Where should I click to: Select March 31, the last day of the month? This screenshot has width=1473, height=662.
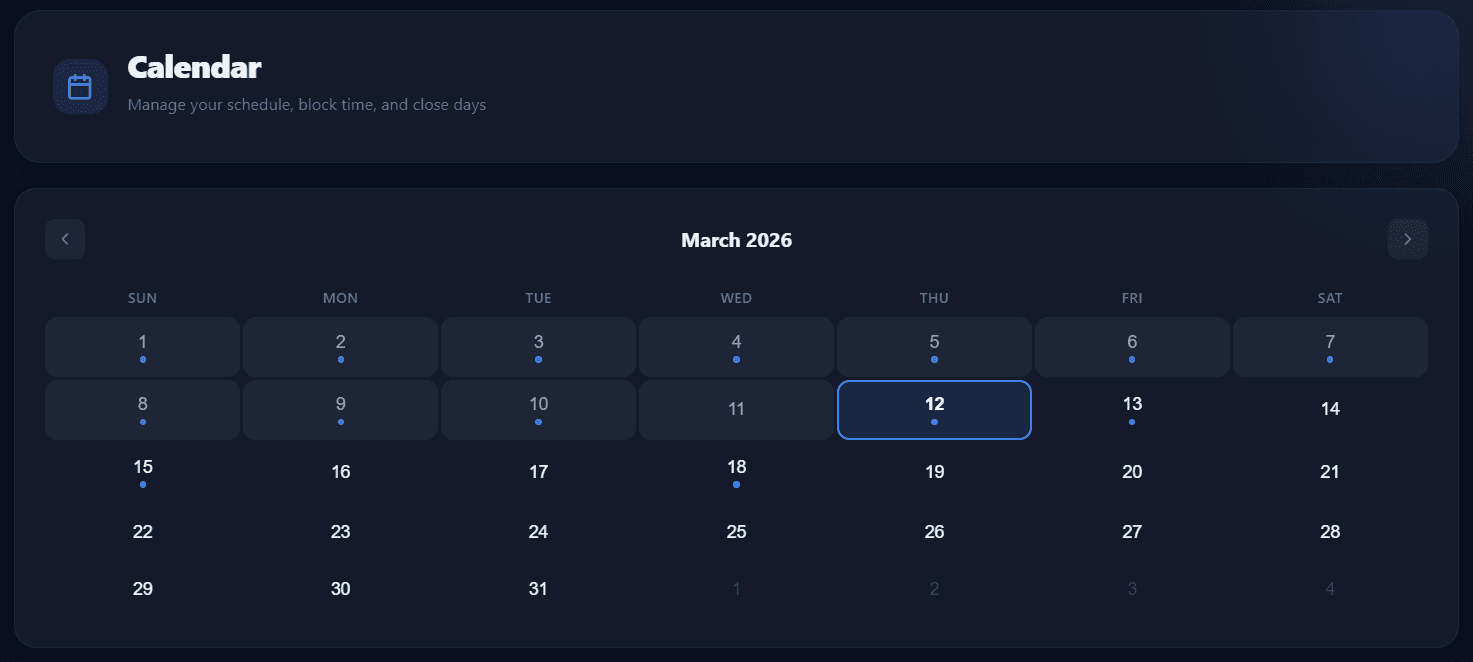pos(538,588)
